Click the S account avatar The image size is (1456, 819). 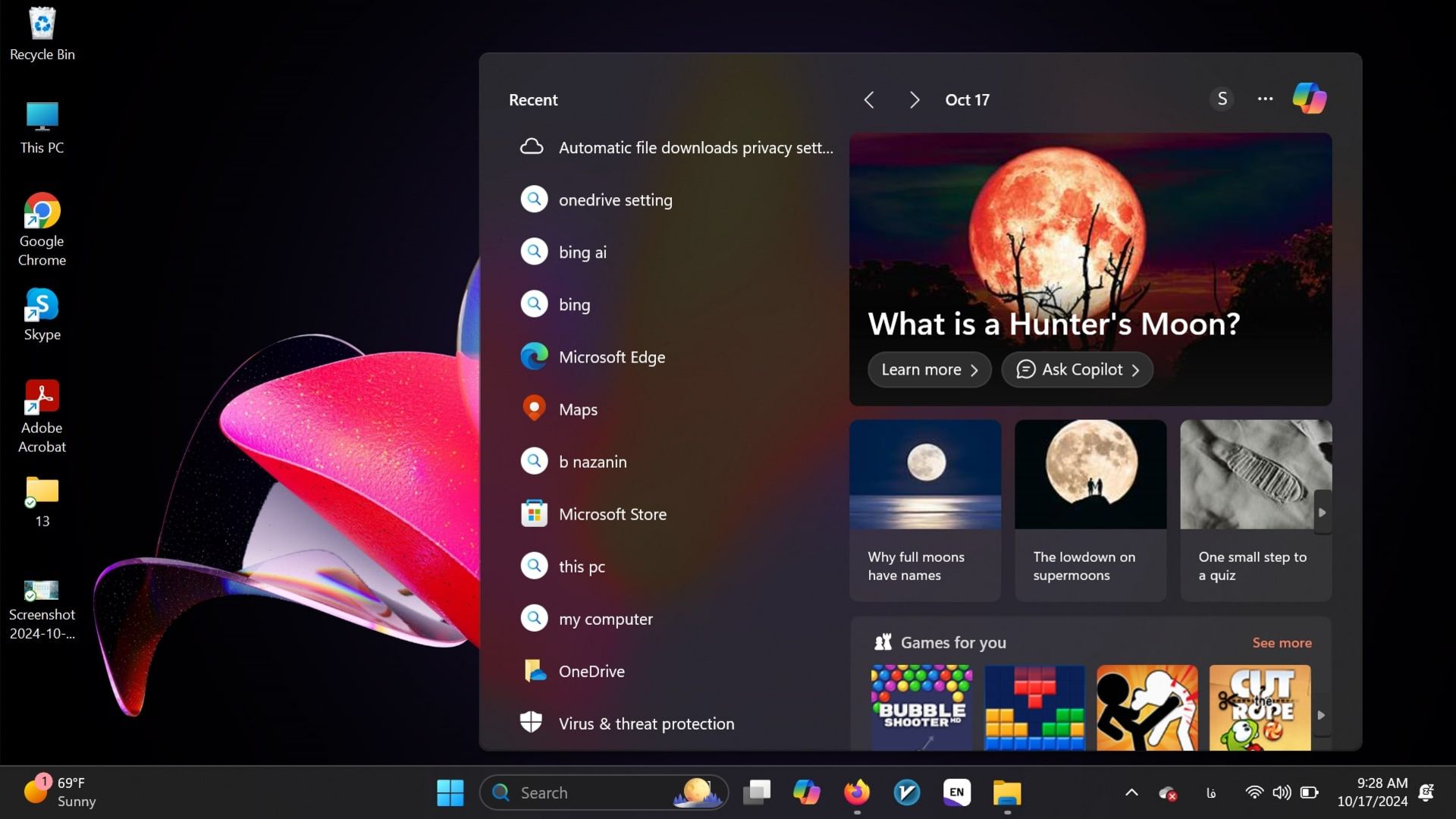point(1222,99)
